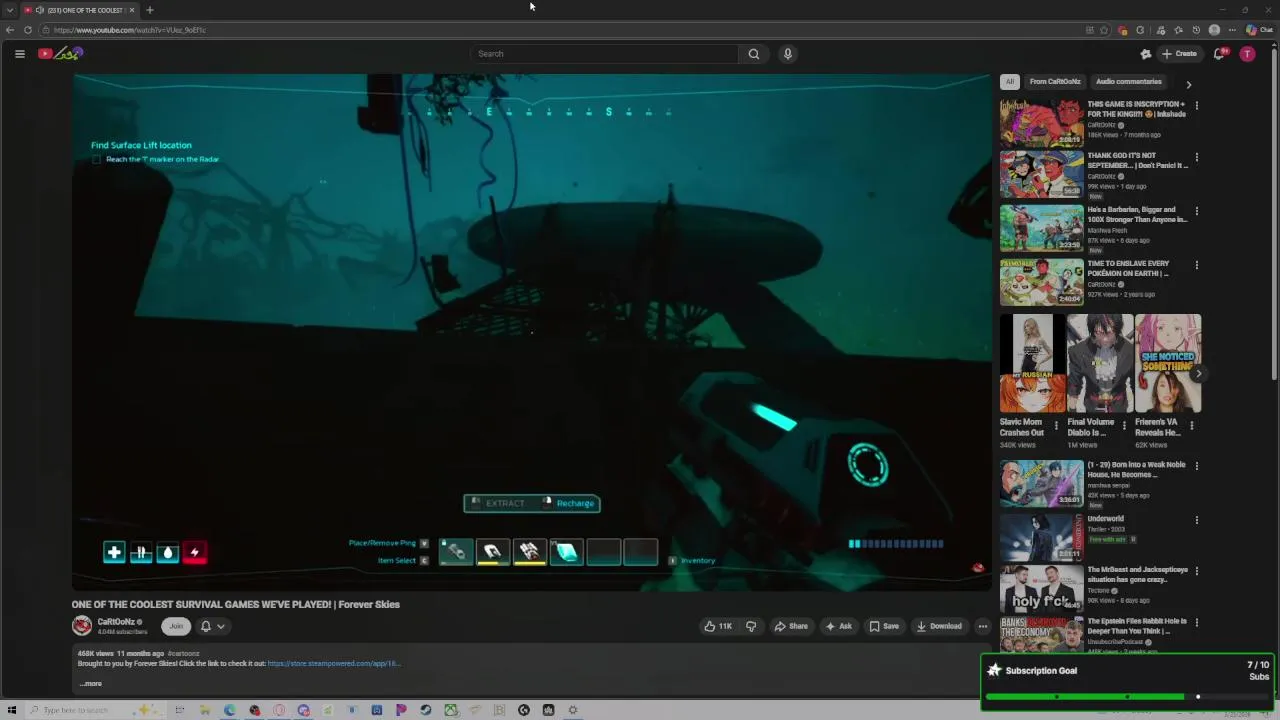Go back in the browser

click(10, 30)
